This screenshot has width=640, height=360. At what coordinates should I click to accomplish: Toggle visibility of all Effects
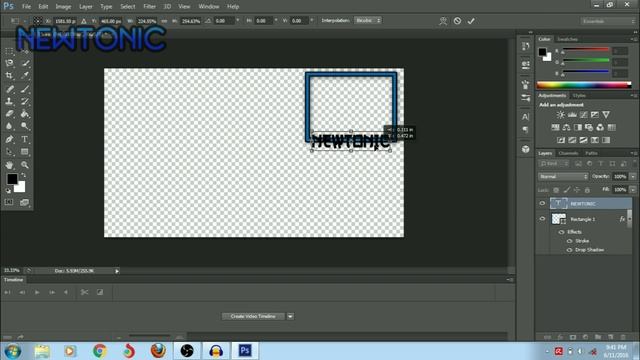tap(561, 232)
